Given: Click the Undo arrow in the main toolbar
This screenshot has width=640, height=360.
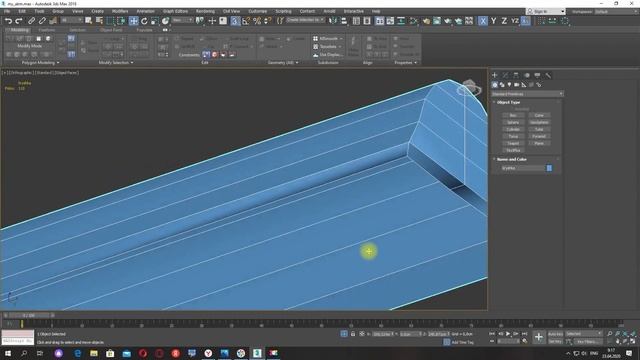Looking at the screenshot, I should [8, 20].
